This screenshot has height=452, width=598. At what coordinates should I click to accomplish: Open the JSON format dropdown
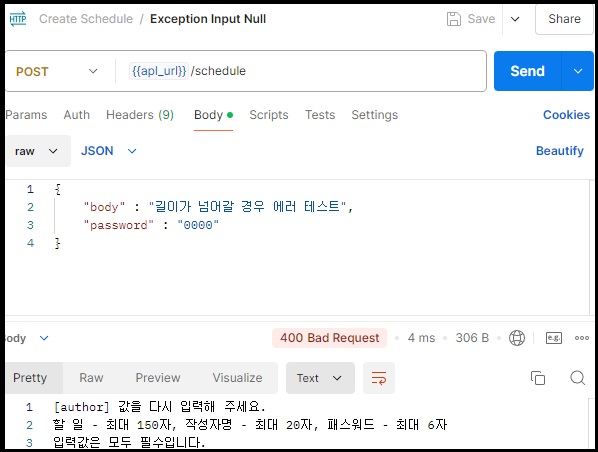(109, 151)
